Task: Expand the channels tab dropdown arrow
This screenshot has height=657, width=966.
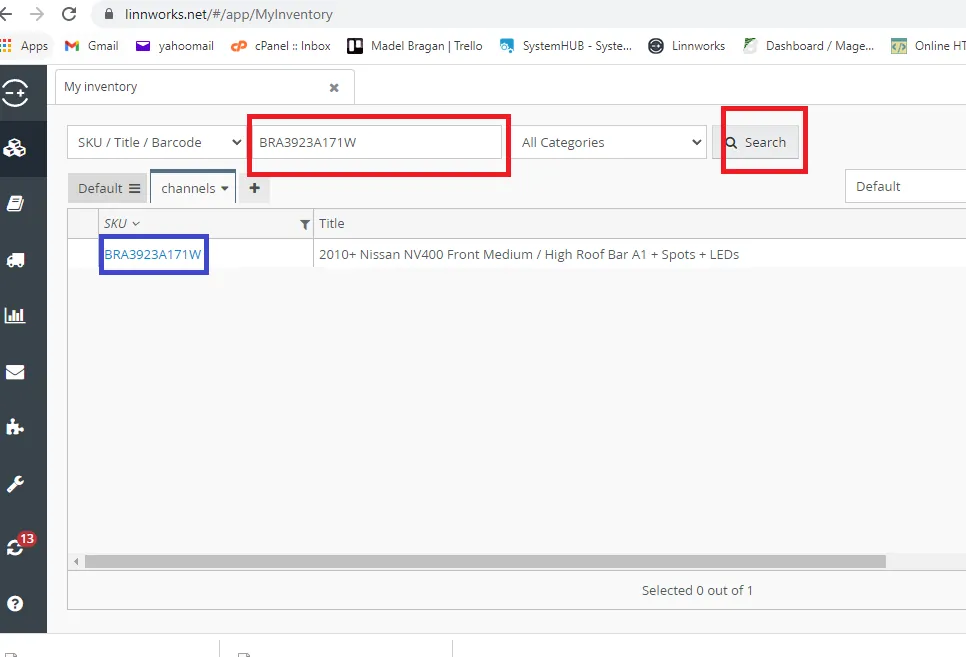Action: tap(225, 189)
